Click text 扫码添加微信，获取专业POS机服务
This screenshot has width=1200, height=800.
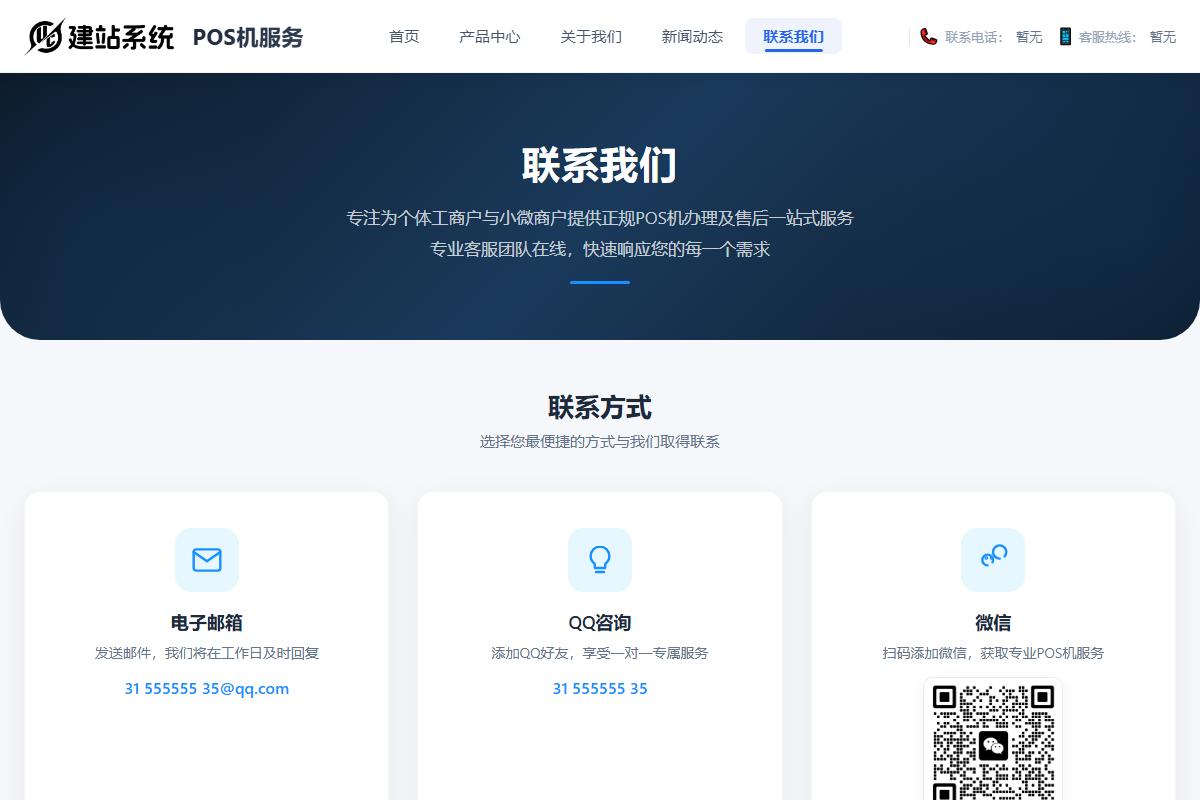pyautogui.click(x=993, y=653)
